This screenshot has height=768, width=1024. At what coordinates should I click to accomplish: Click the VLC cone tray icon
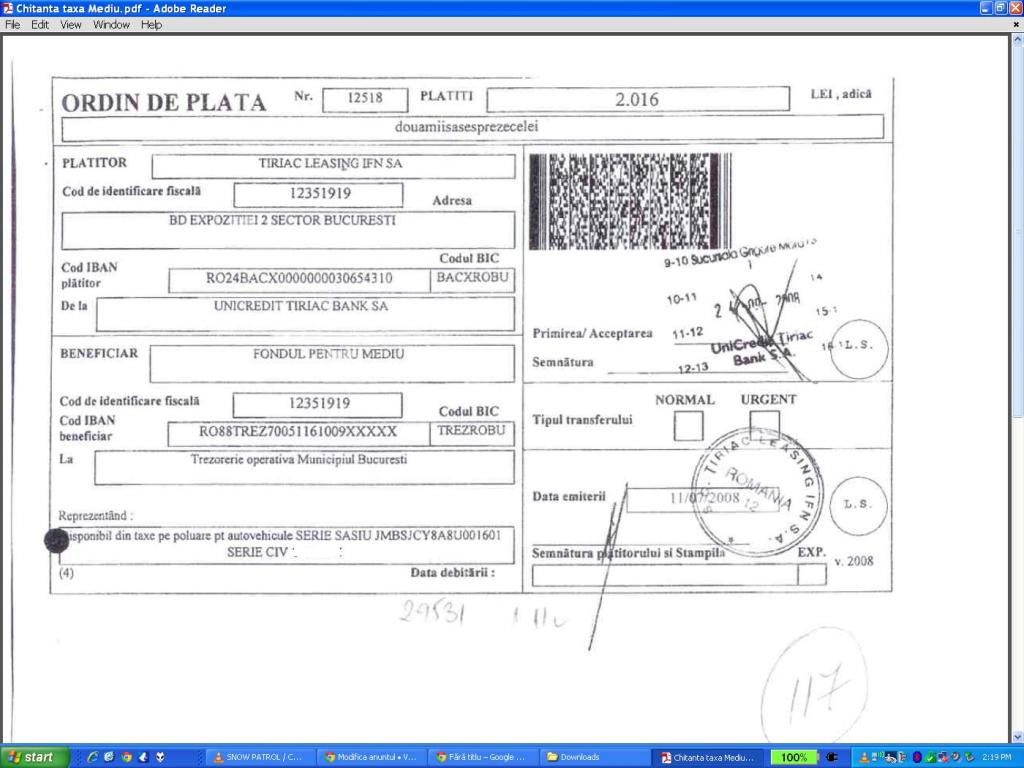(863, 757)
